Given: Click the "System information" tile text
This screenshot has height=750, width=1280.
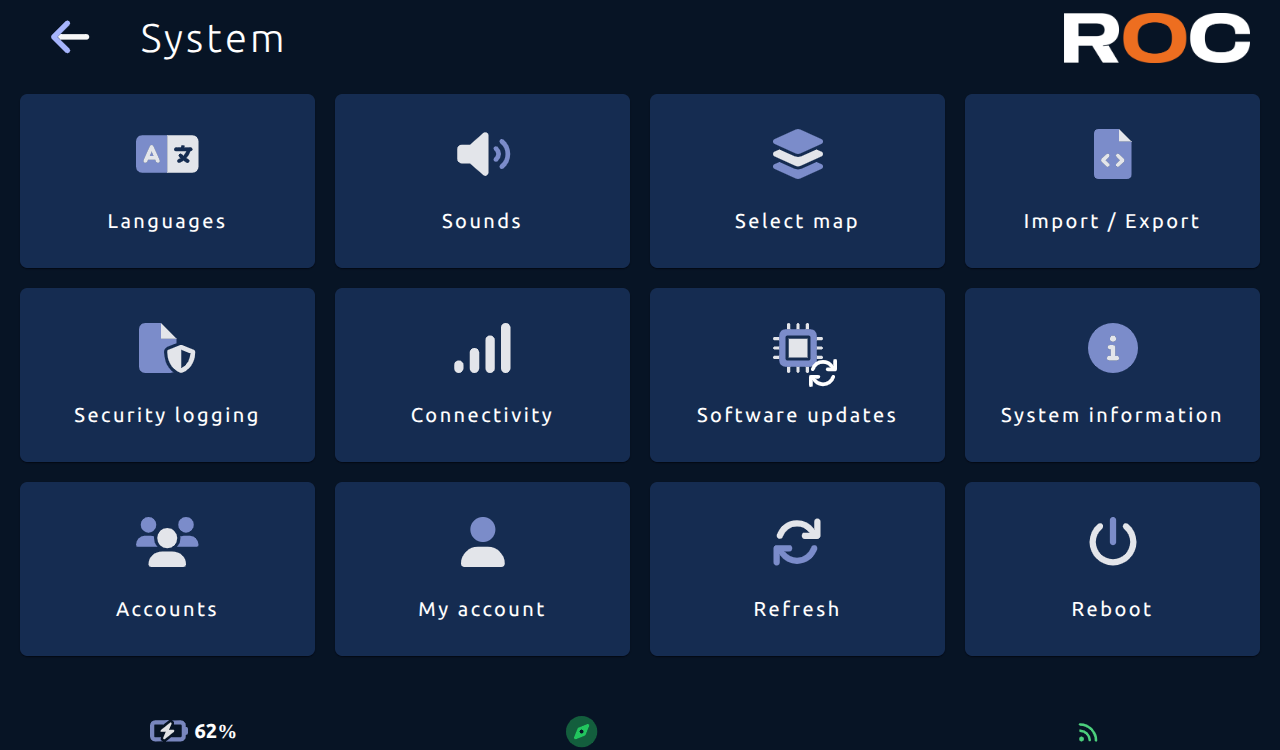Looking at the screenshot, I should [x=1112, y=415].
